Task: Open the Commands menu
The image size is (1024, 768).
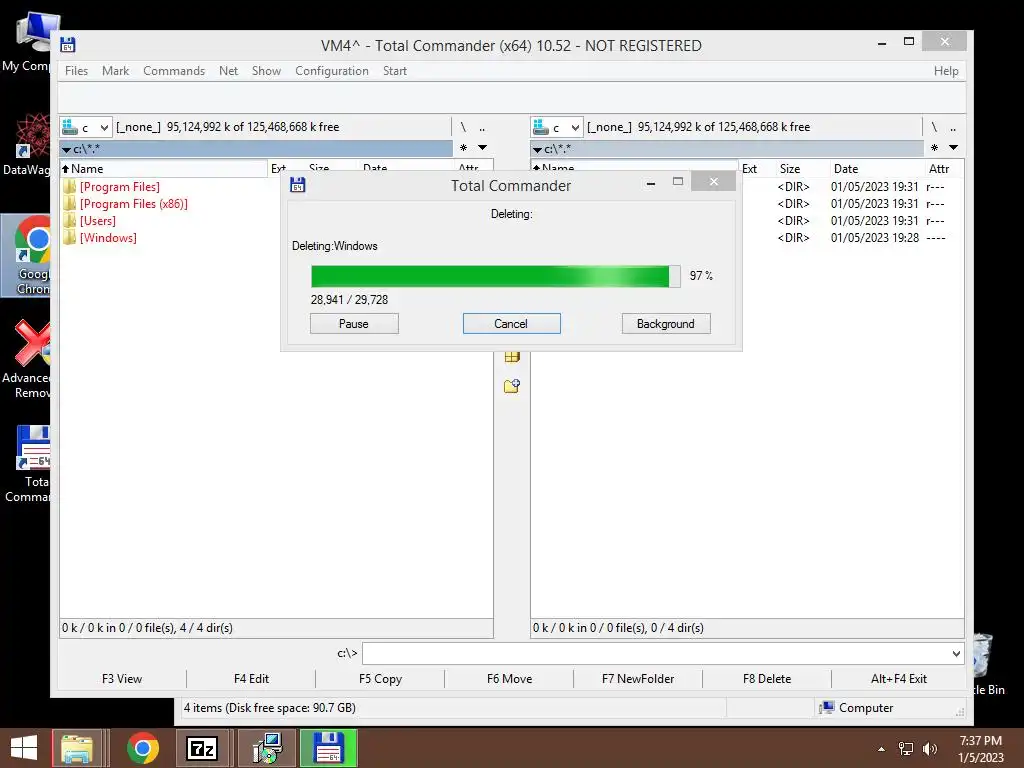Action: click(174, 71)
